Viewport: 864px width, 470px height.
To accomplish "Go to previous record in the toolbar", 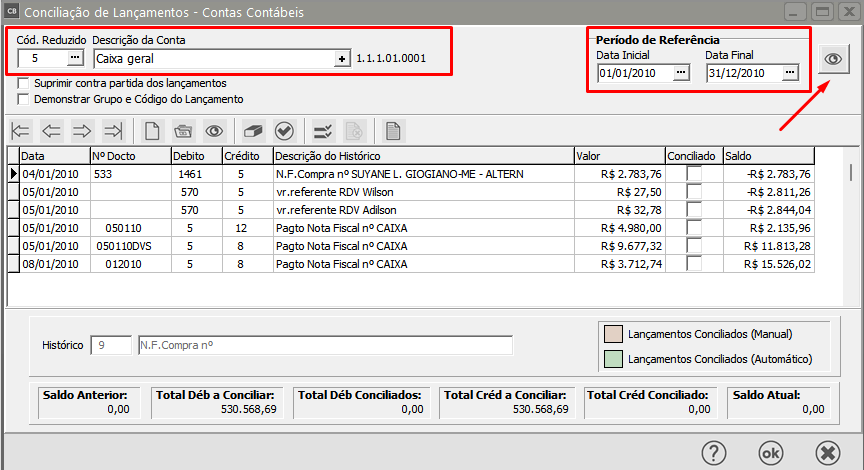I will [x=52, y=130].
